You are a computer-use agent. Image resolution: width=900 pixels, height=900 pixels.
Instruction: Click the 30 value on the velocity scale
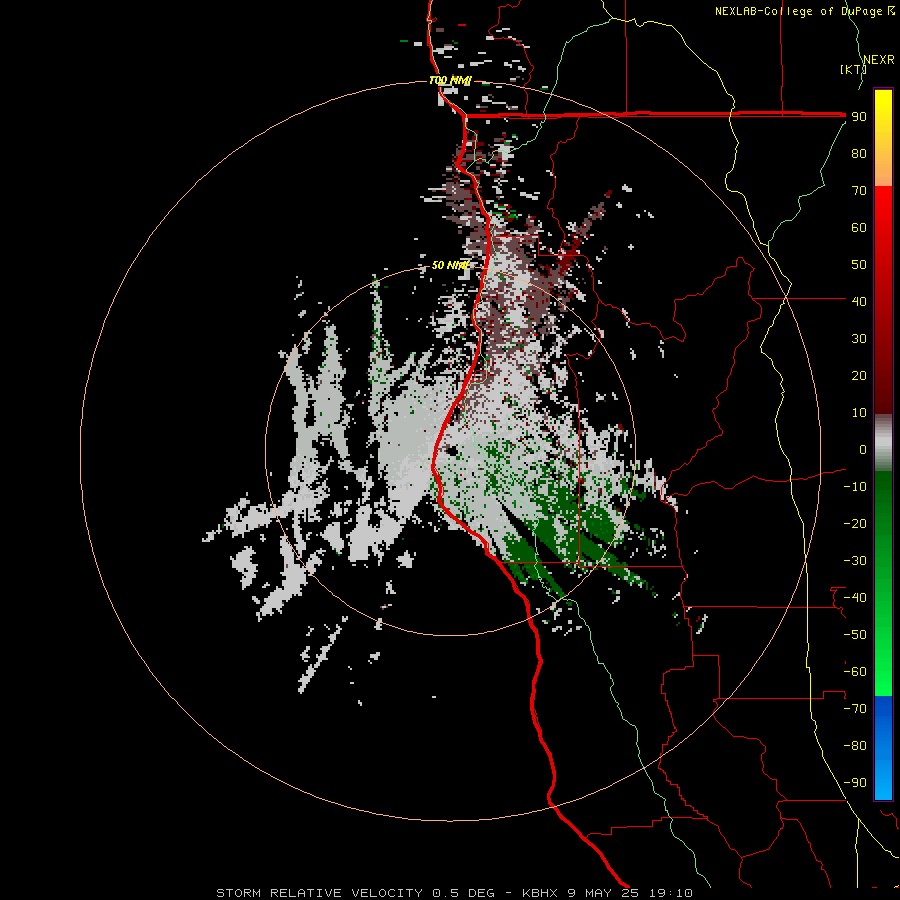859,339
